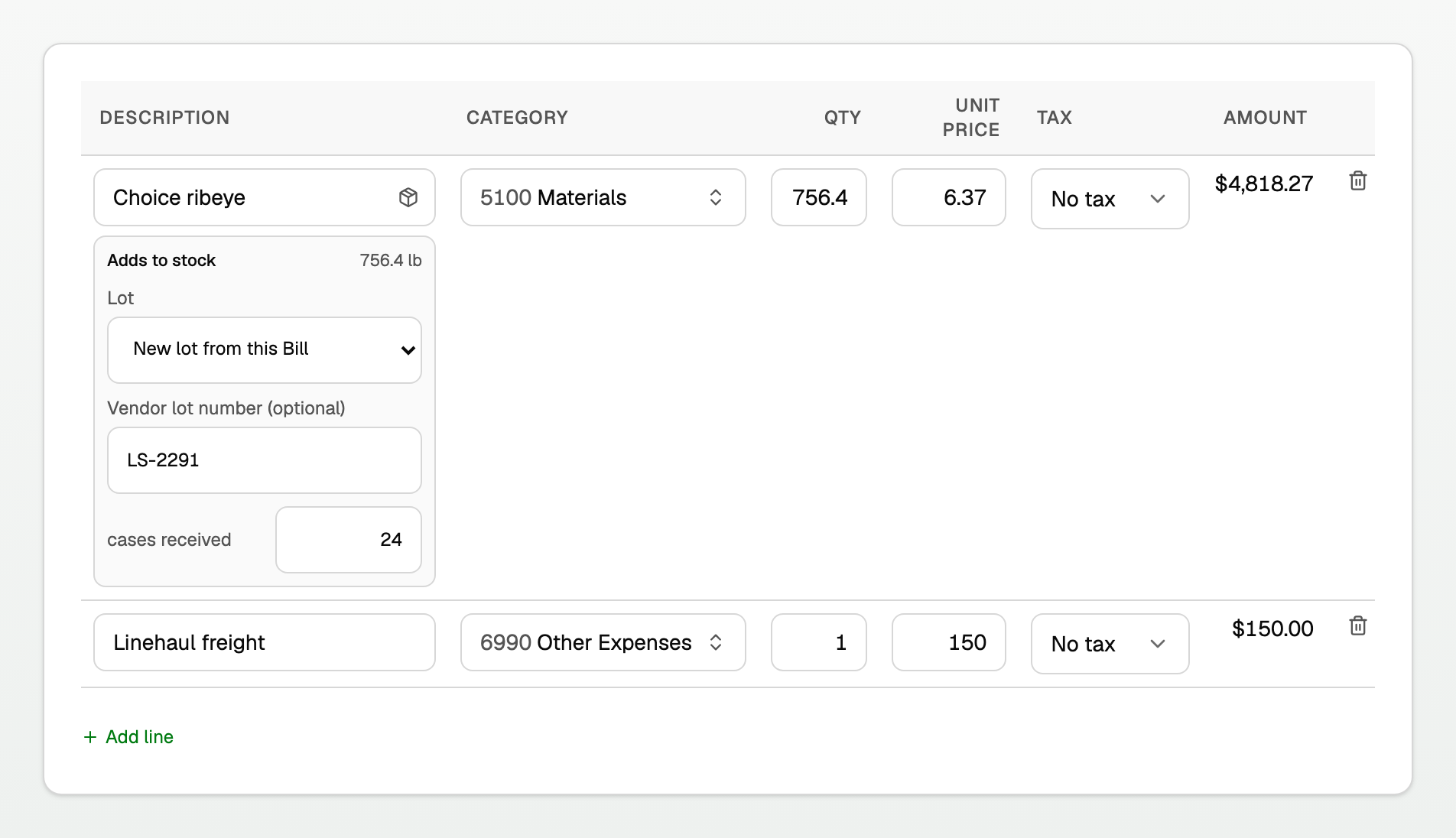Click the UNIT PRICE column header
Viewport: 1456px width, 838px height.
pyautogui.click(x=971, y=118)
